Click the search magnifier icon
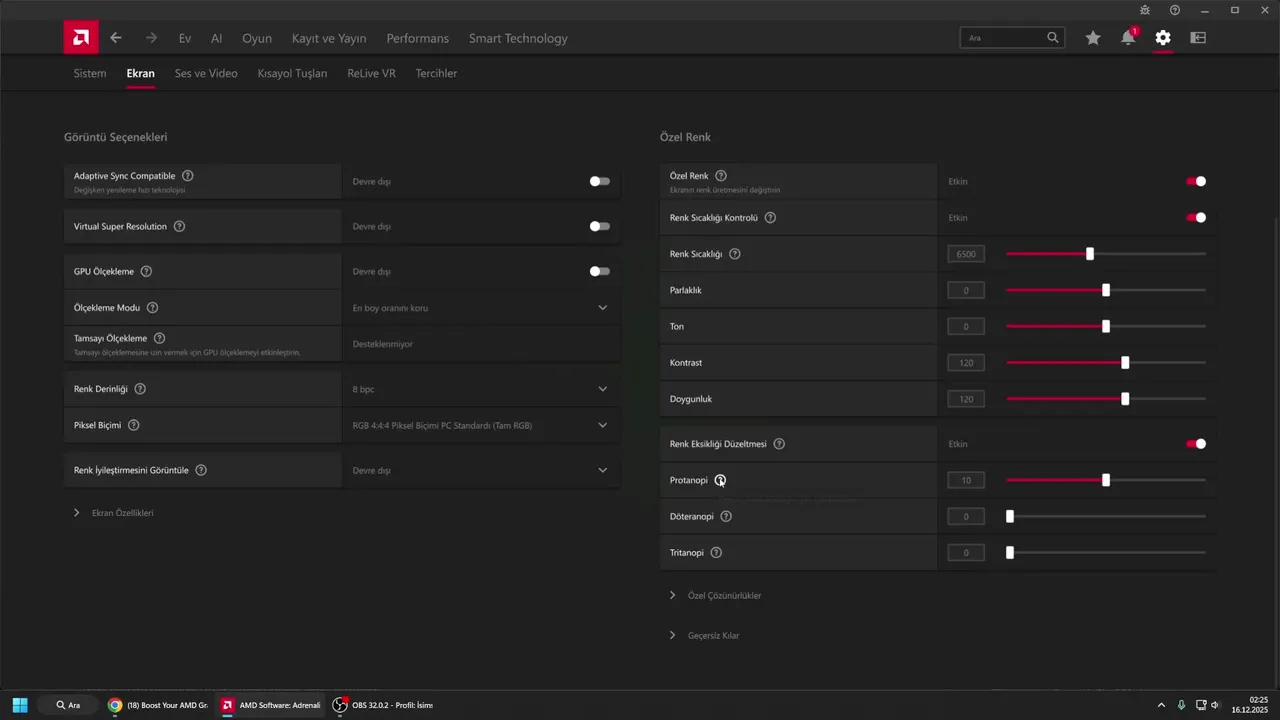The height and width of the screenshot is (720, 1280). point(1053,38)
